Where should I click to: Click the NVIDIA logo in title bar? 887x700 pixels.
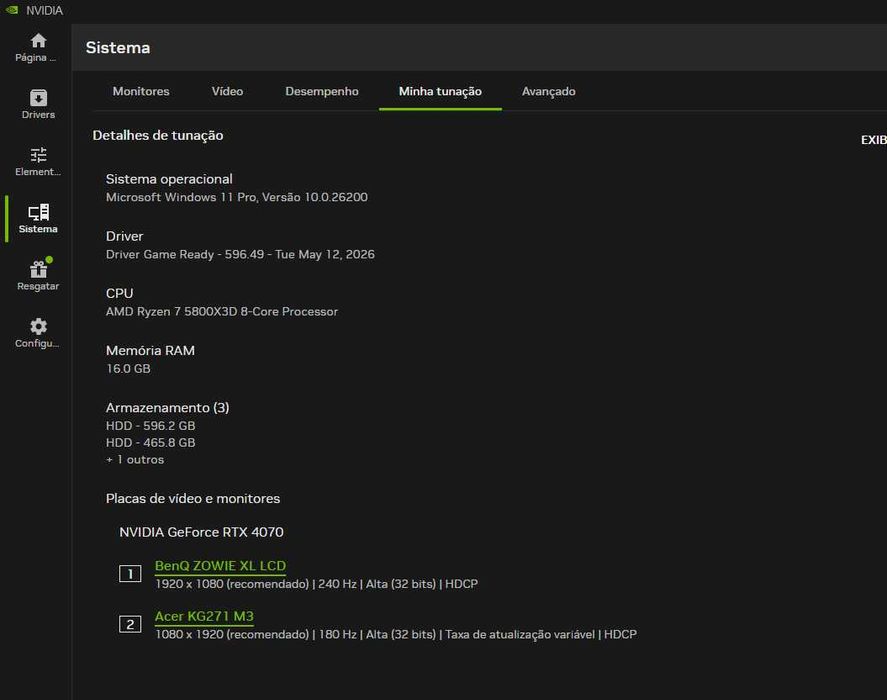click(x=12, y=10)
